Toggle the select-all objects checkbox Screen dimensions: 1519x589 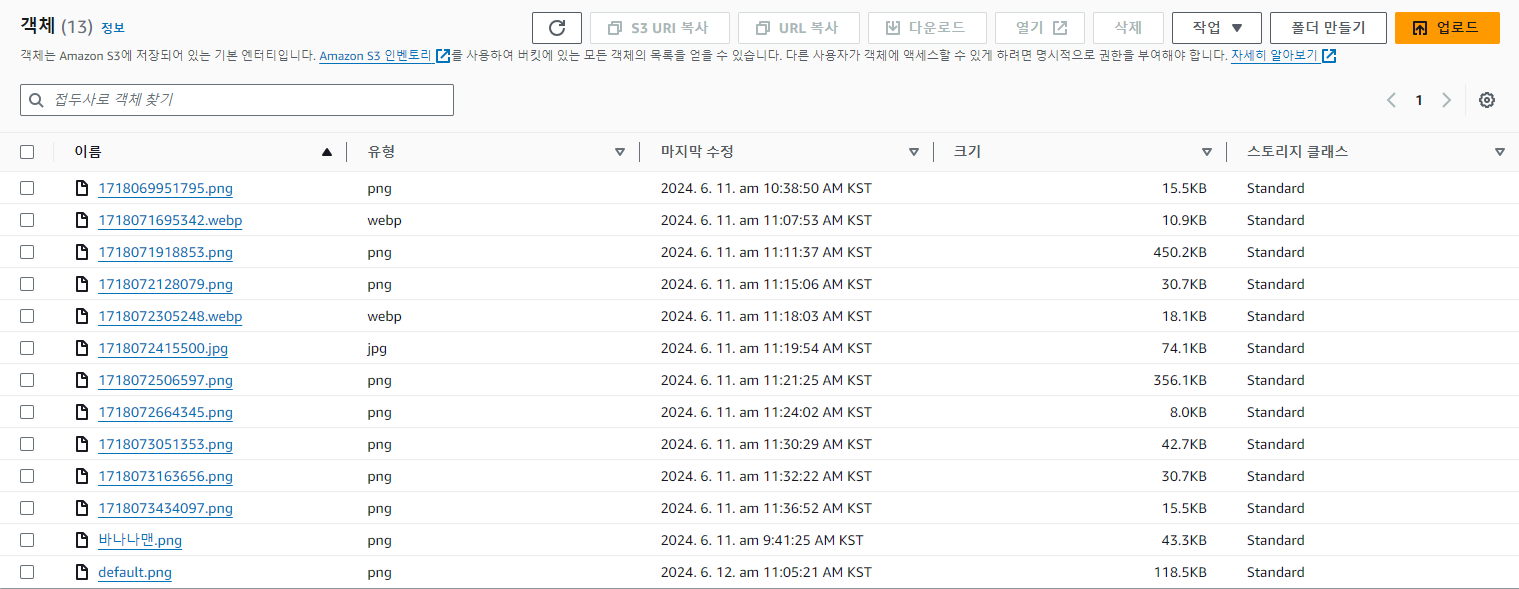pyautogui.click(x=27, y=152)
